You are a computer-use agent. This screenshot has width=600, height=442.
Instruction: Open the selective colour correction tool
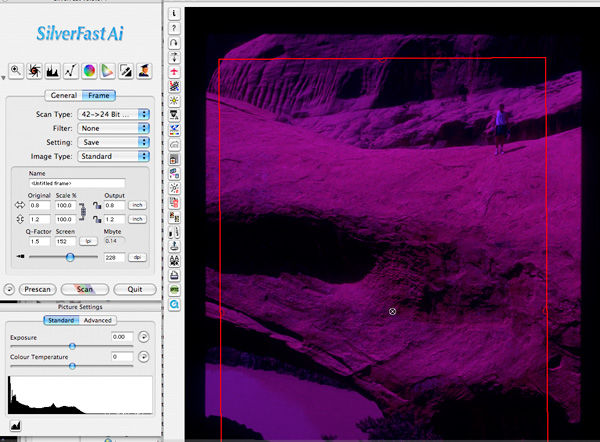click(x=107, y=70)
